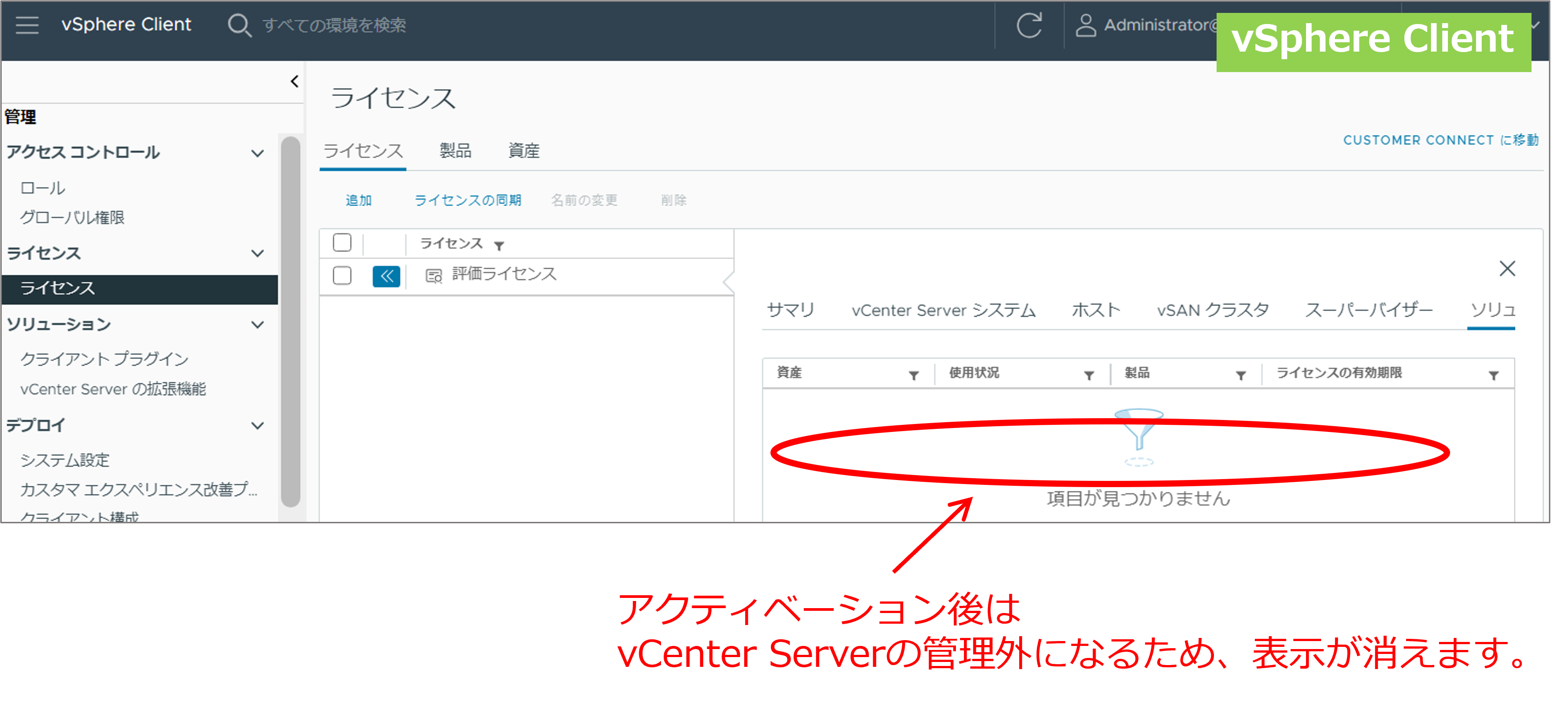This screenshot has width=1568, height=702.
Task: Collapse the アクセス コントロール section
Action: click(x=258, y=153)
